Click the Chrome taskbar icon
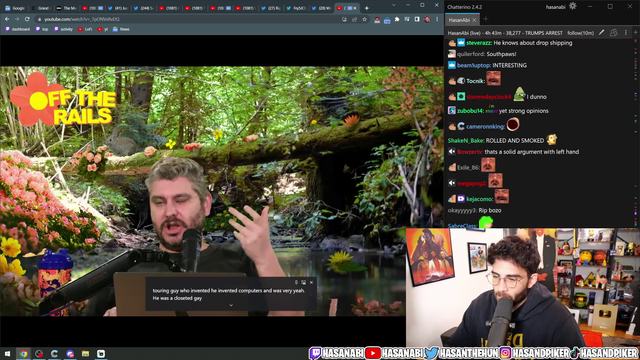Screen dimensions: 640x360 pos(23,353)
